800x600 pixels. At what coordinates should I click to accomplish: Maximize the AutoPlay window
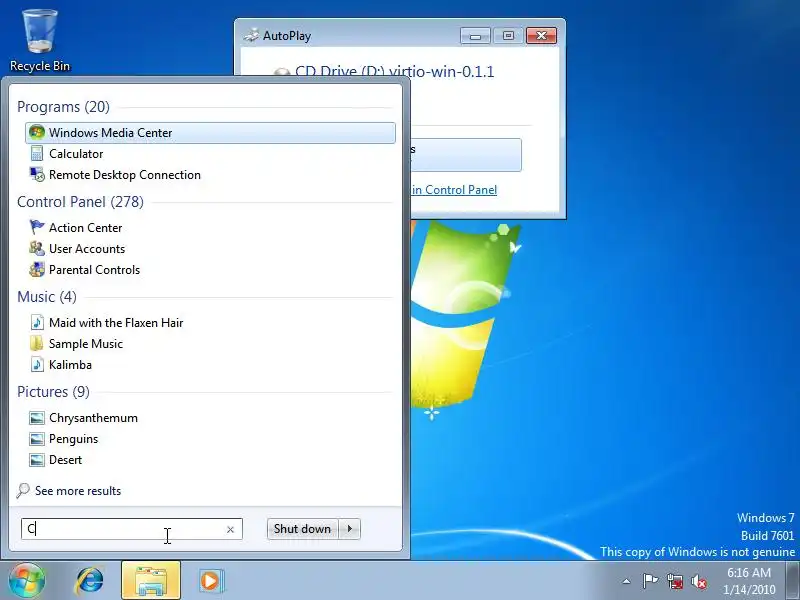point(508,36)
